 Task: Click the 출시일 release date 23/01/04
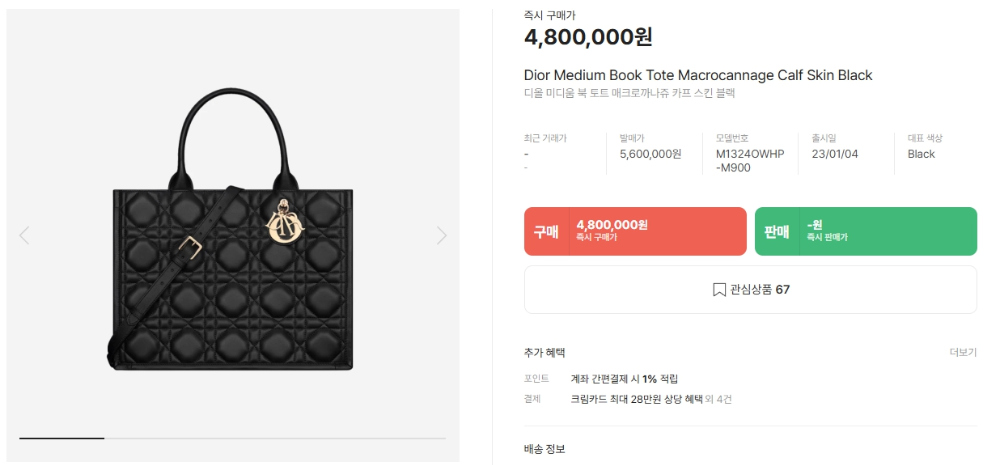tap(835, 154)
